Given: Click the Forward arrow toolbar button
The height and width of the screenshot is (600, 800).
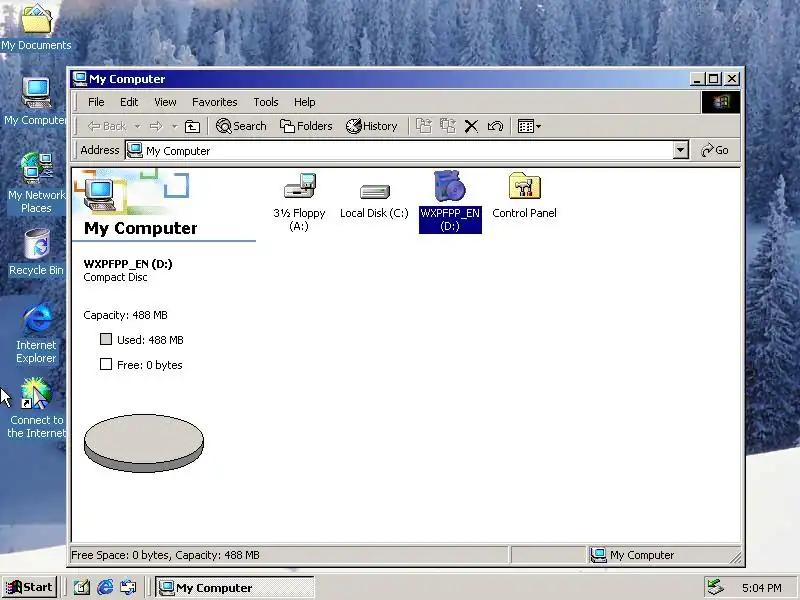Looking at the screenshot, I should coord(156,126).
